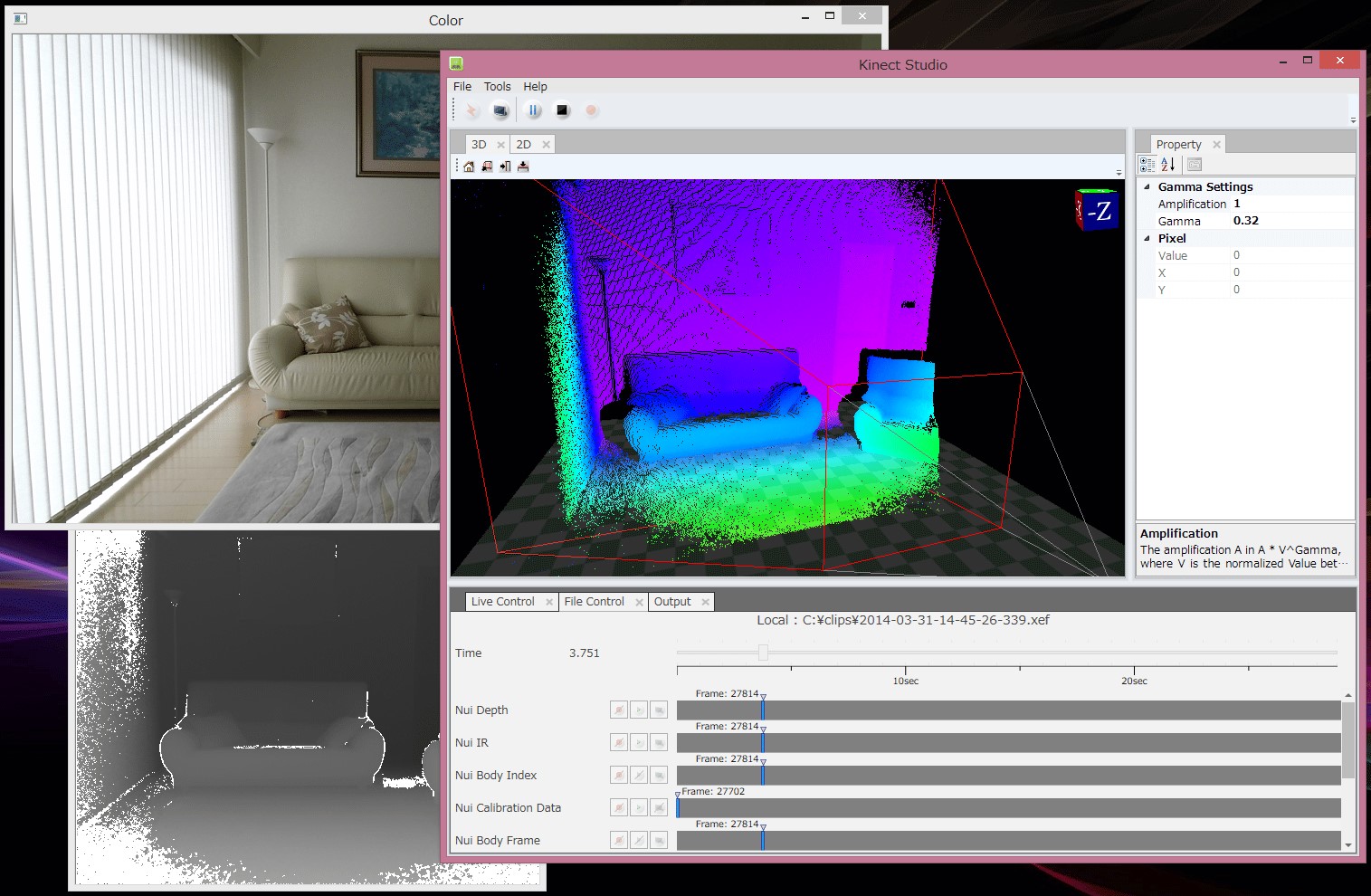The width and height of the screenshot is (1371, 896).
Task: Open the Help menu
Action: pyautogui.click(x=536, y=87)
